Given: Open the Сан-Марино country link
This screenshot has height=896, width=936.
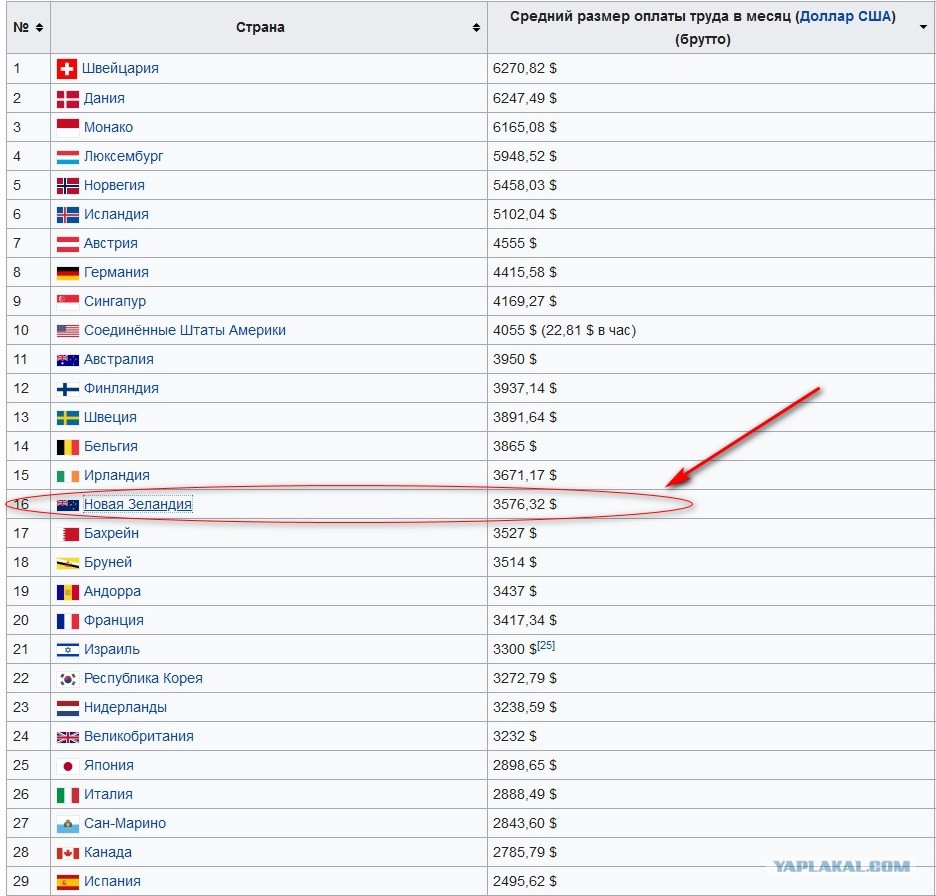Looking at the screenshot, I should click(125, 823).
